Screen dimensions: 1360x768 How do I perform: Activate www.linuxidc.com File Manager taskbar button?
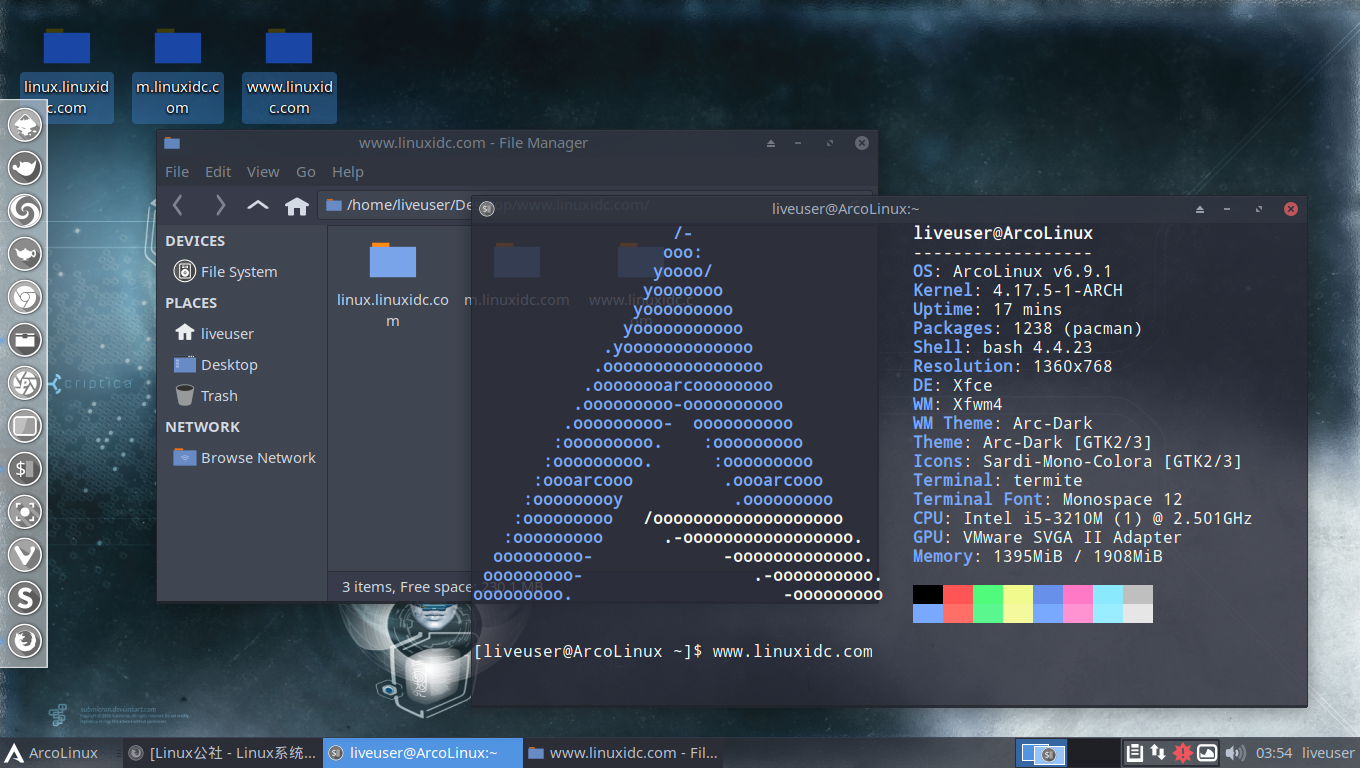[622, 753]
